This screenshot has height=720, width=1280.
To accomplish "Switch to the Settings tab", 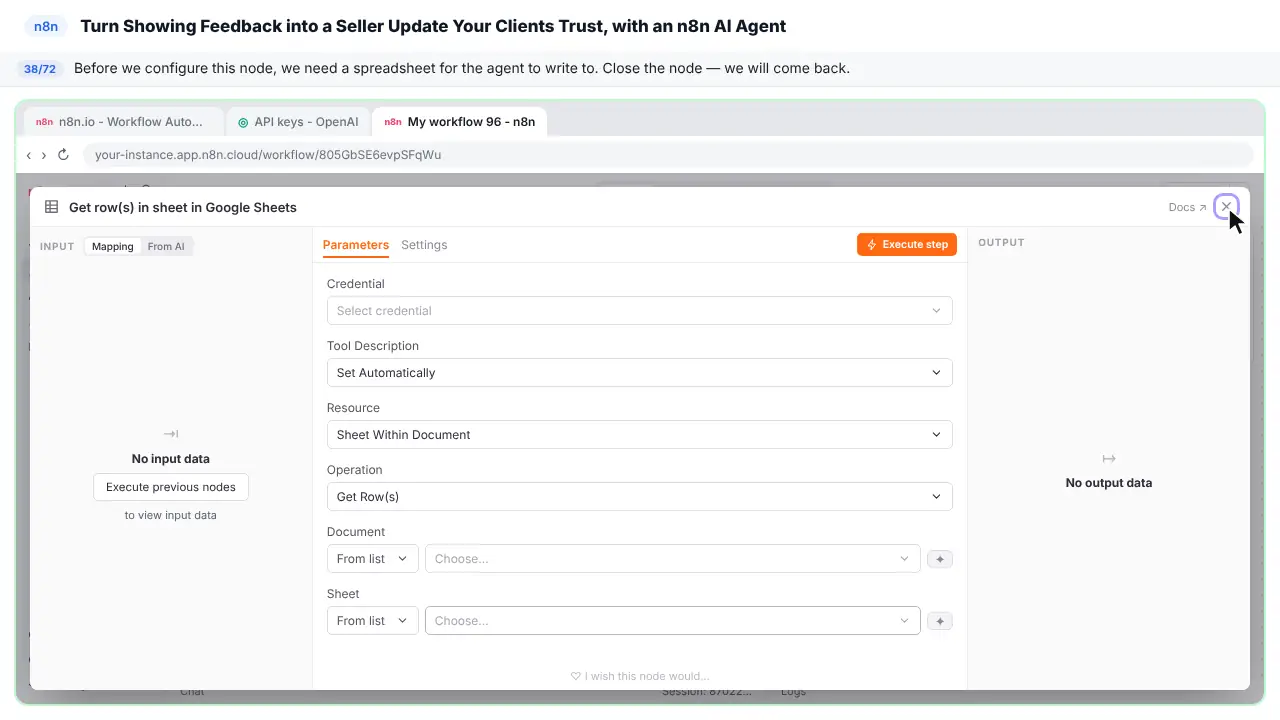I will click(424, 245).
